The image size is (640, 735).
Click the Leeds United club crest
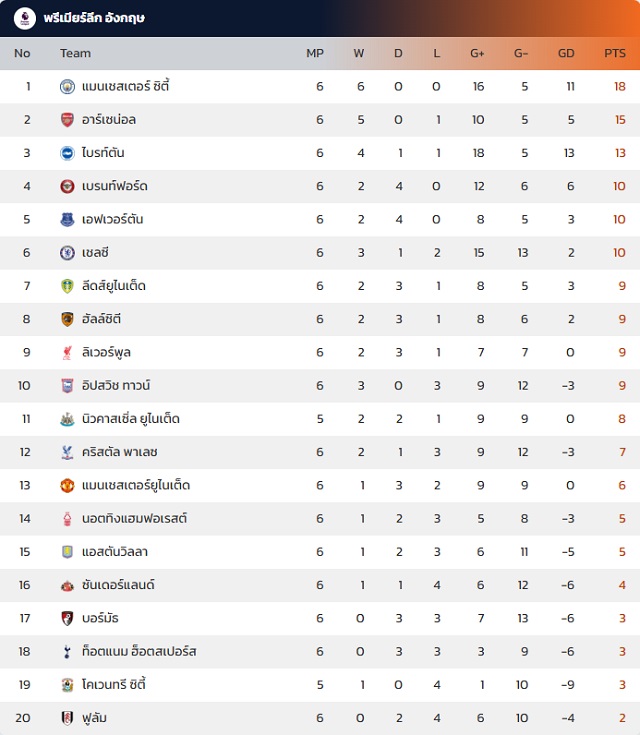tap(68, 286)
